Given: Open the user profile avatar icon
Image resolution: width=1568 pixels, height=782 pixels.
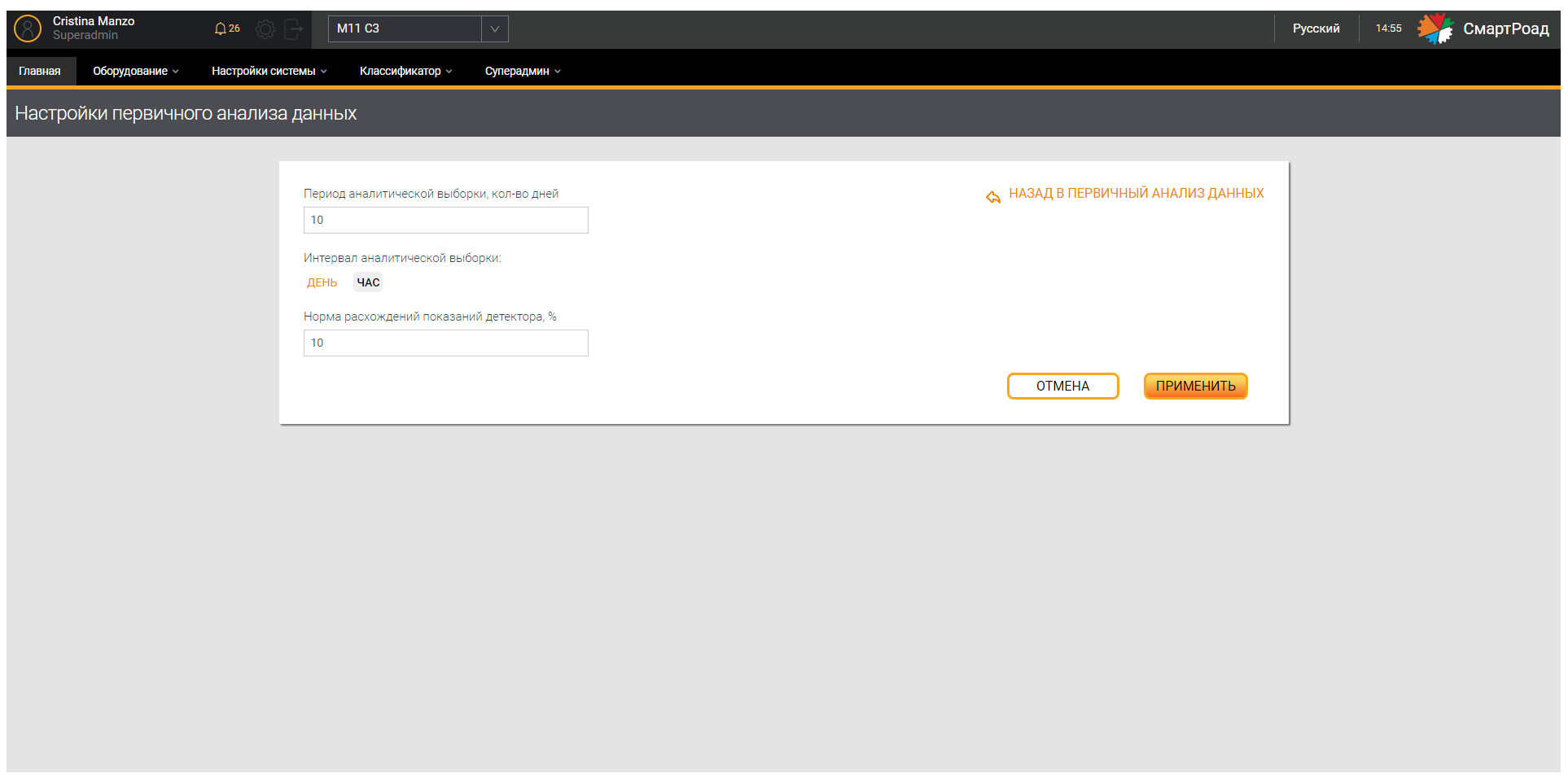Looking at the screenshot, I should coord(28,28).
